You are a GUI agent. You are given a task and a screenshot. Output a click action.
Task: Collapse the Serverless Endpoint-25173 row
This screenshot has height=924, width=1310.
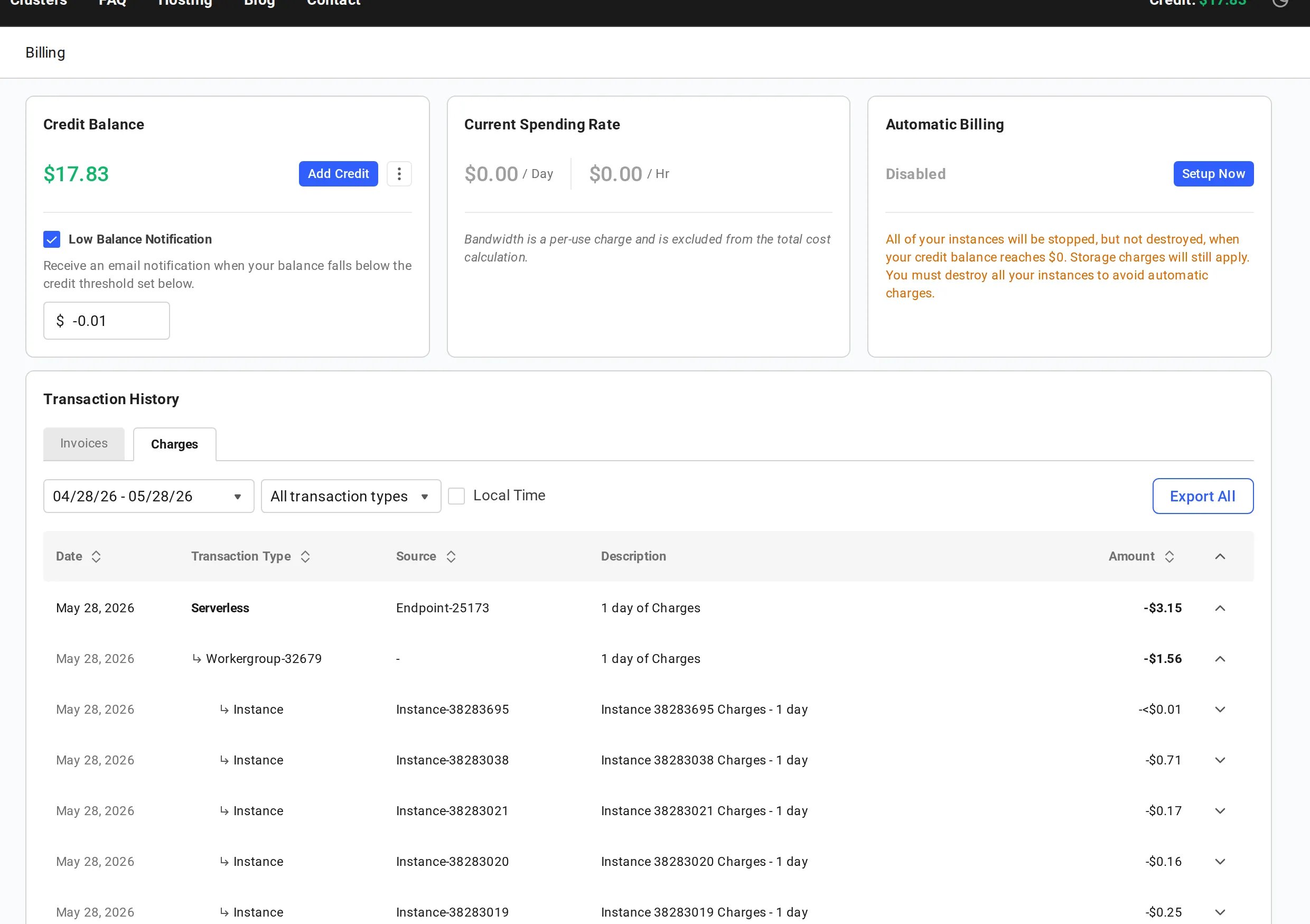pos(1220,608)
